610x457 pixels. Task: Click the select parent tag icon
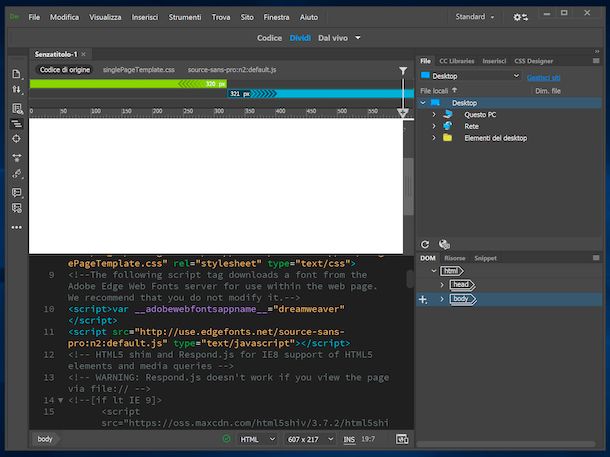tap(16, 158)
